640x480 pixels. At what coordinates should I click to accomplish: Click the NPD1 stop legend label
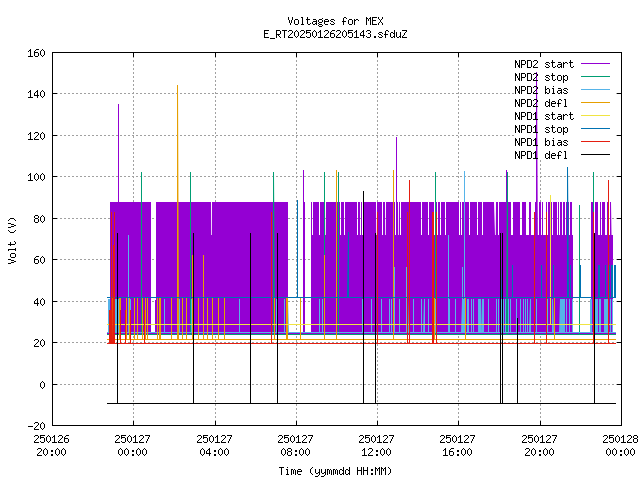(541, 129)
